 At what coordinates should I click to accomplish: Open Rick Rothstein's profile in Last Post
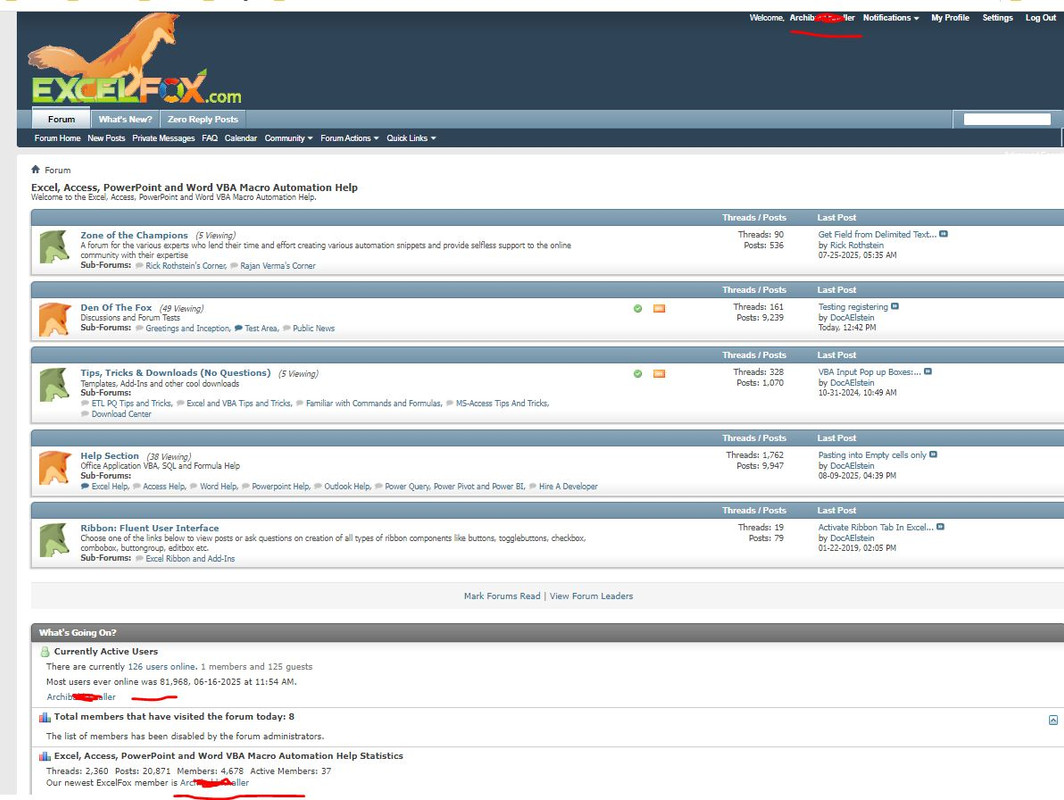[857, 246]
